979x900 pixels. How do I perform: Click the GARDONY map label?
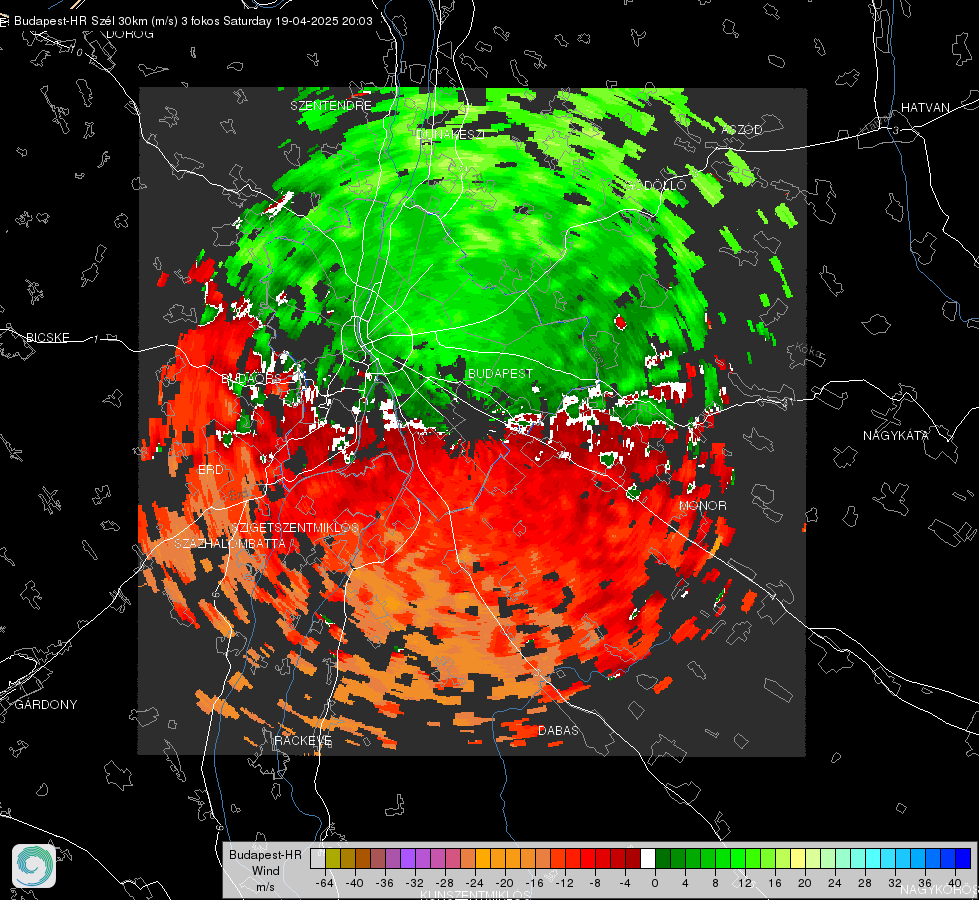pos(46,705)
